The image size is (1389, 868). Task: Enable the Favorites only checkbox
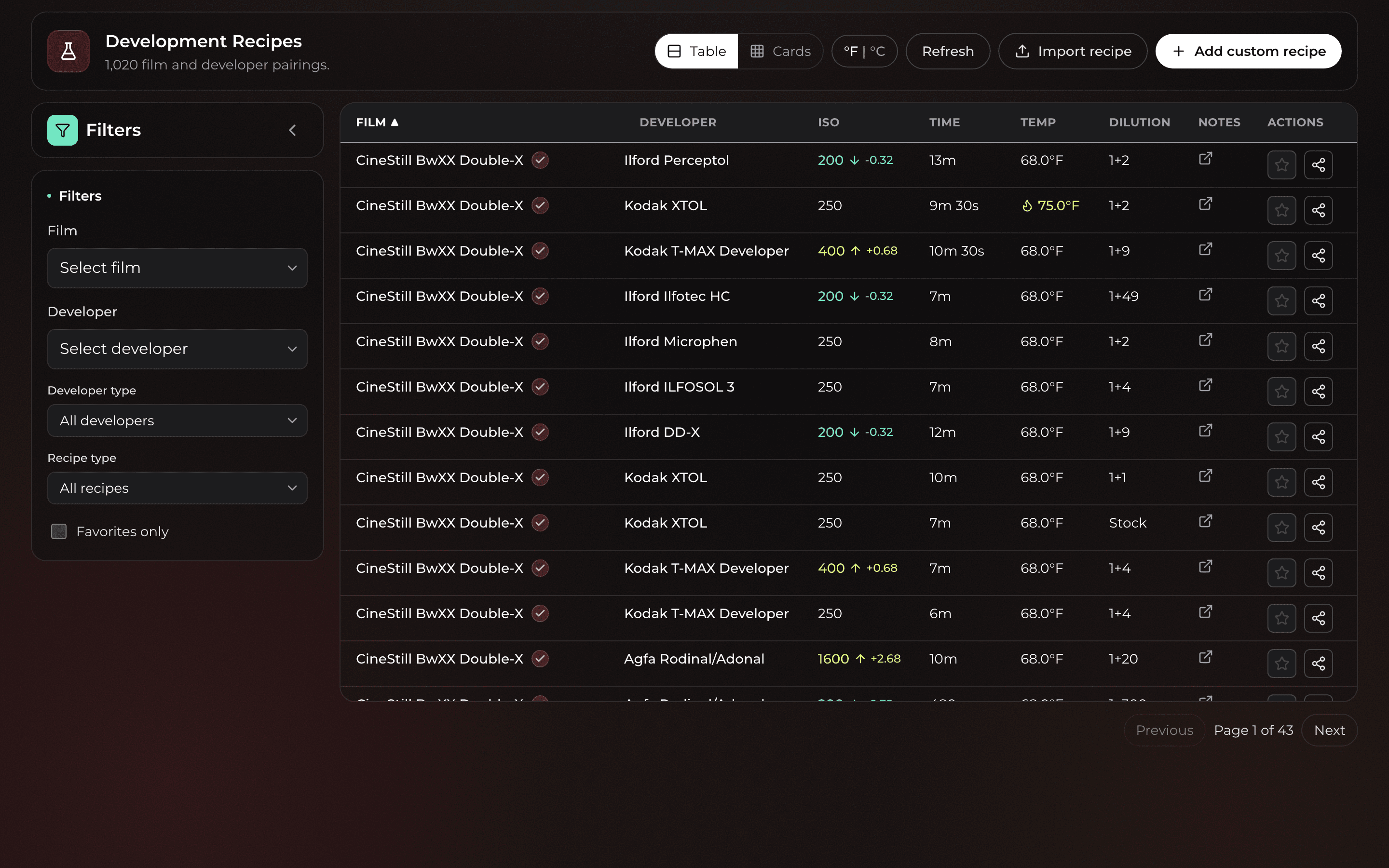click(58, 531)
